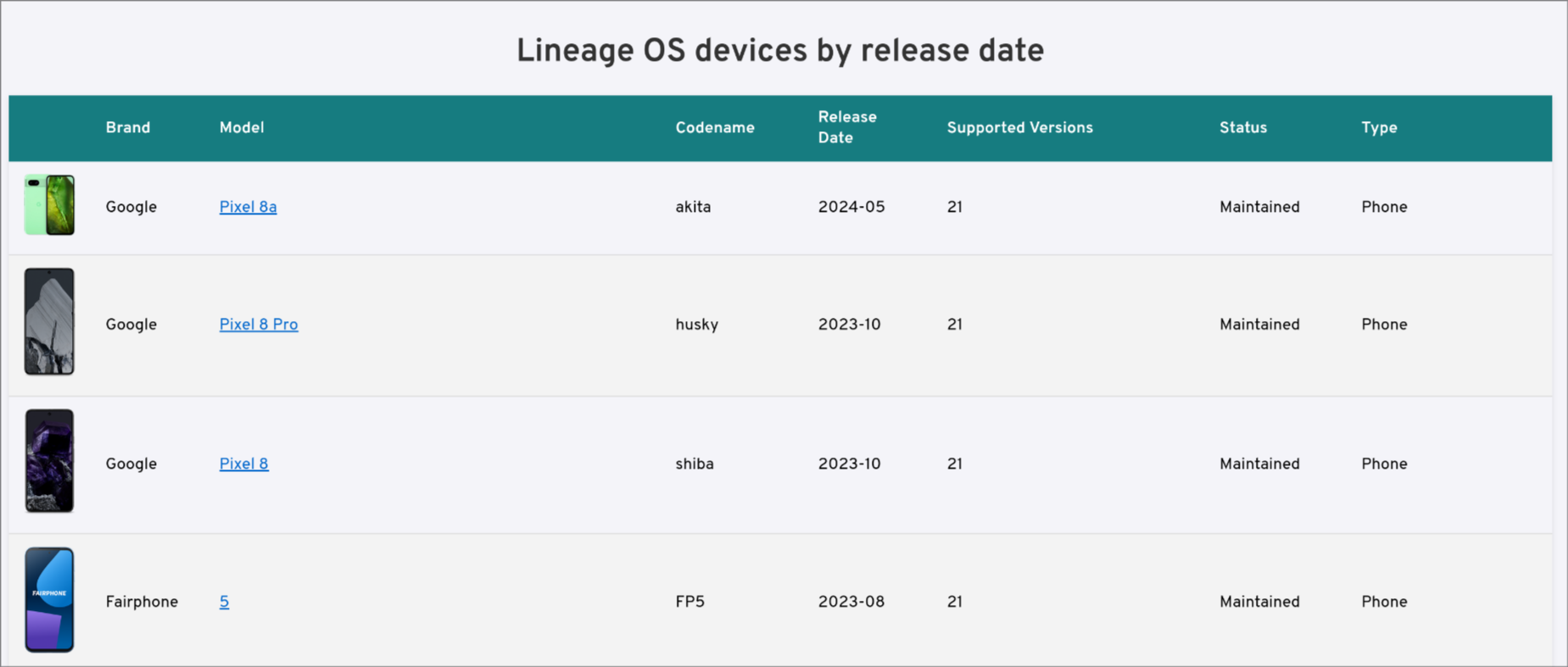Screen dimensions: 1568x667
Task: Click Google brand cell in shiba row
Action: click(131, 464)
